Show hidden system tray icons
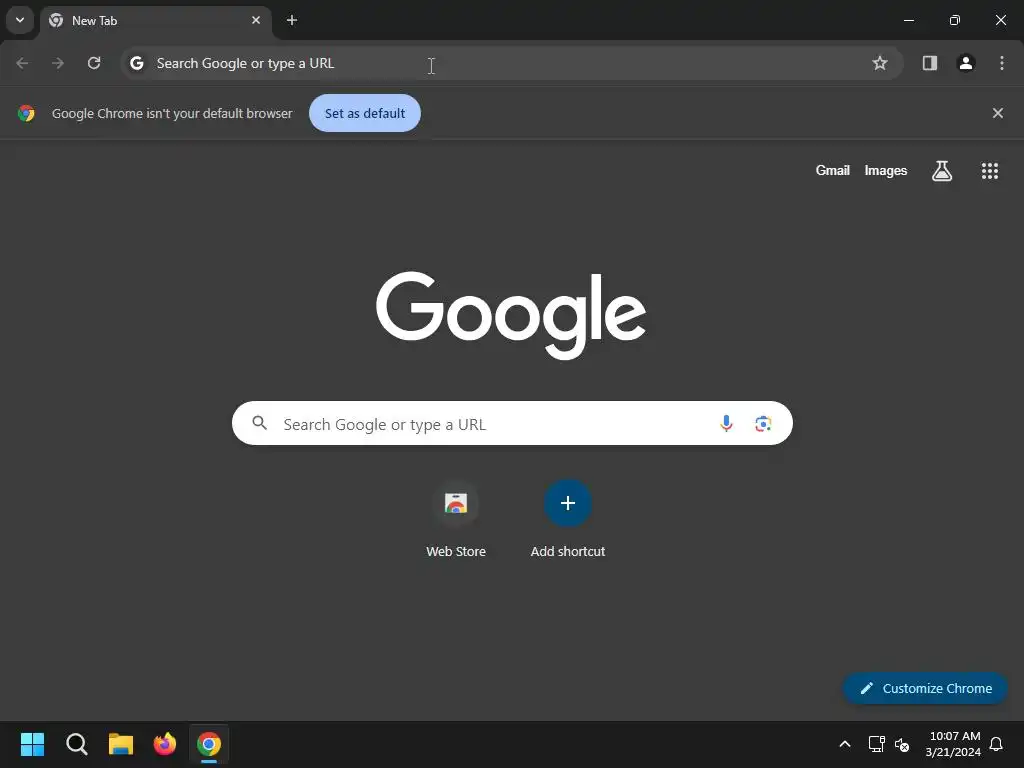This screenshot has width=1024, height=768. point(844,744)
